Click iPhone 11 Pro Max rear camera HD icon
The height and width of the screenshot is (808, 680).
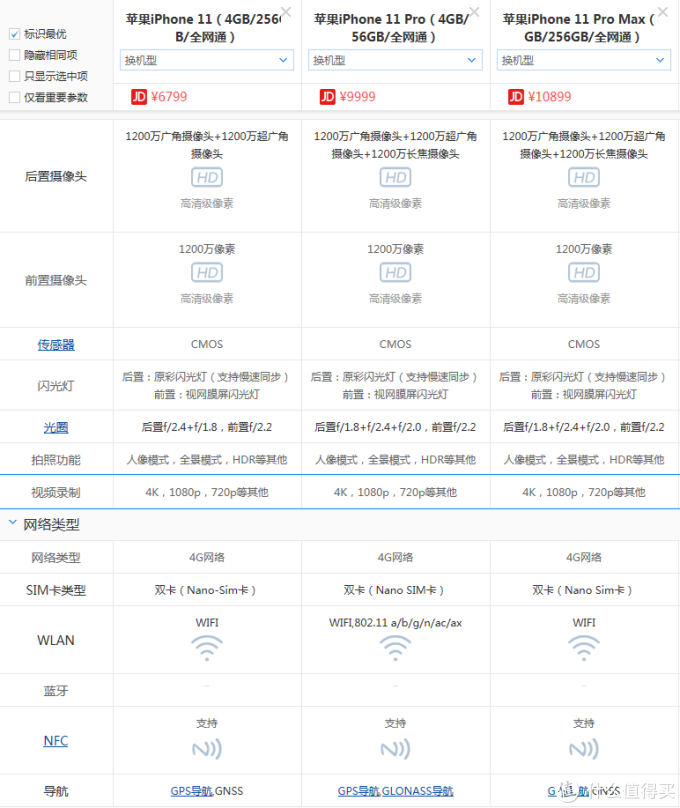point(584,177)
